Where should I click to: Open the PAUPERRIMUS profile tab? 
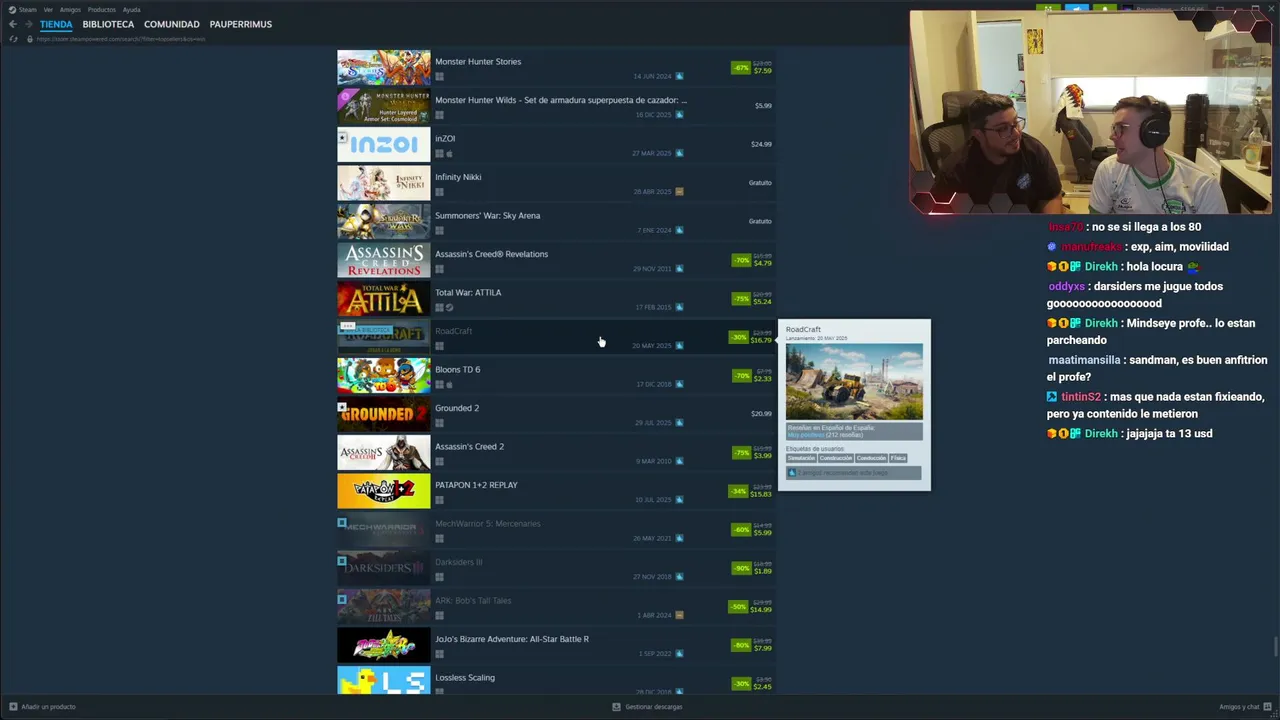[x=241, y=24]
